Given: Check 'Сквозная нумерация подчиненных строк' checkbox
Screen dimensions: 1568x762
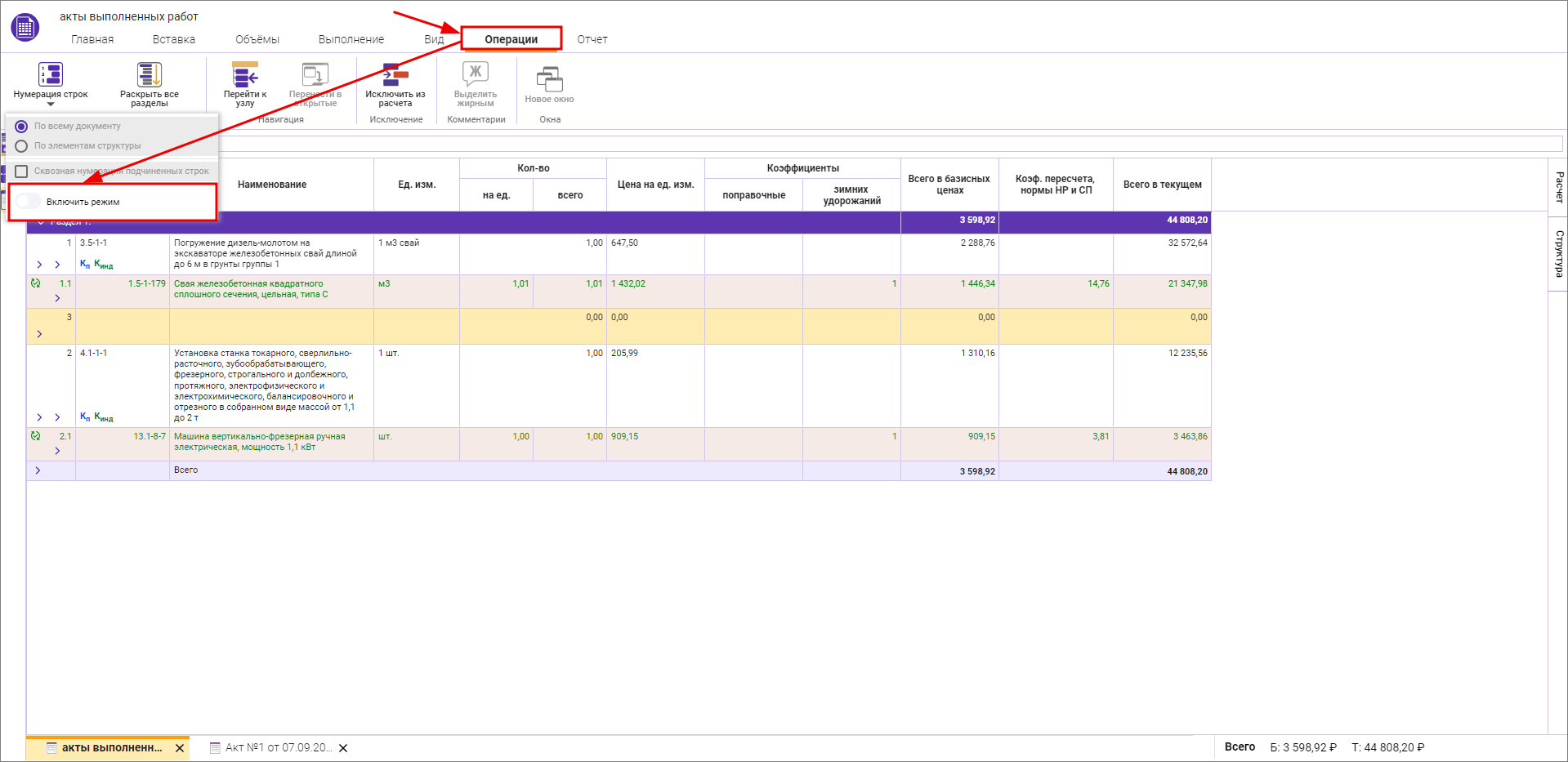Looking at the screenshot, I should click(x=22, y=172).
